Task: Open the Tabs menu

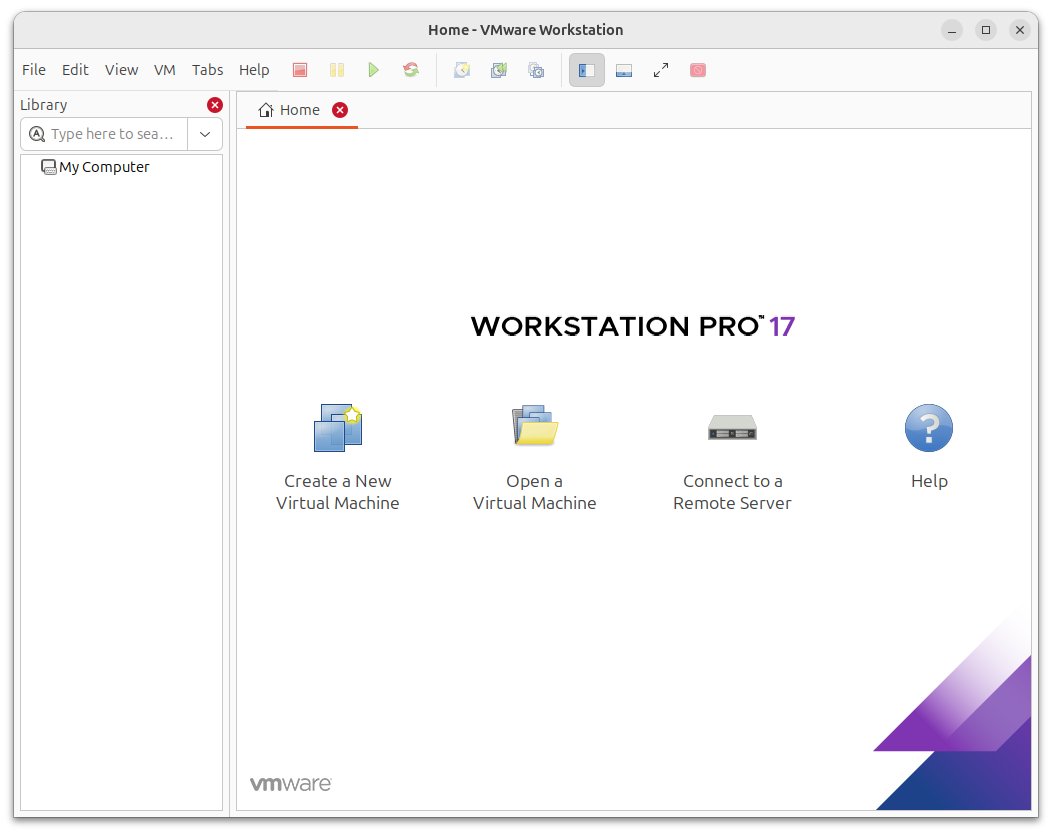Action: pos(207,69)
